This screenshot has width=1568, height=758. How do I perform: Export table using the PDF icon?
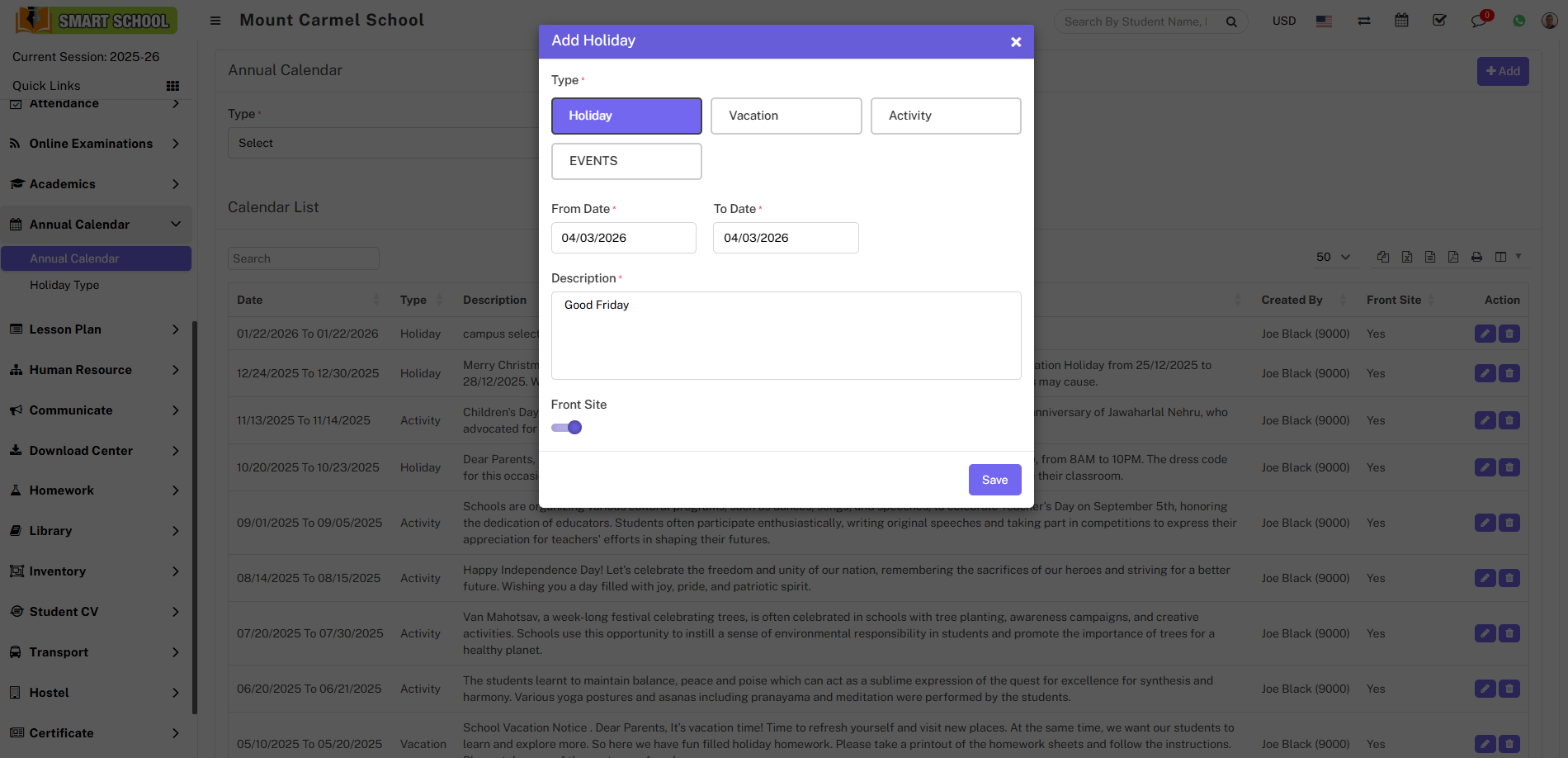tap(1453, 257)
